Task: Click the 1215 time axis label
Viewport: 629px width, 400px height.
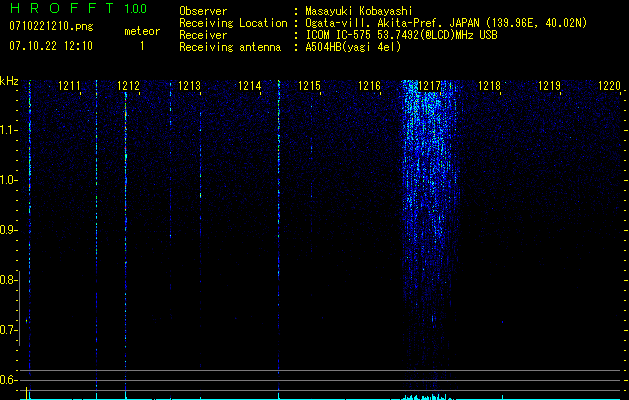Action: (309, 86)
